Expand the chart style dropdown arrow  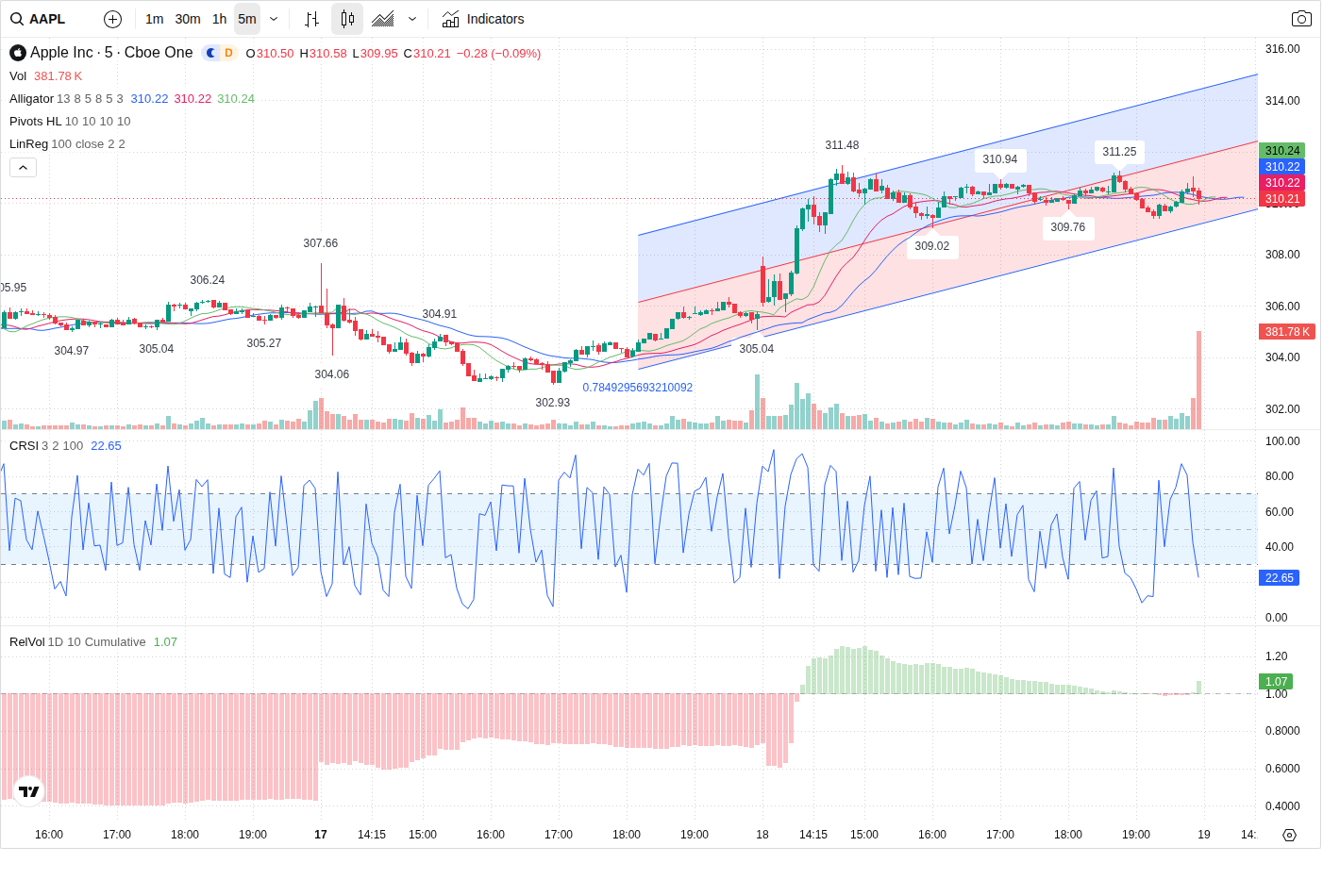[x=412, y=19]
